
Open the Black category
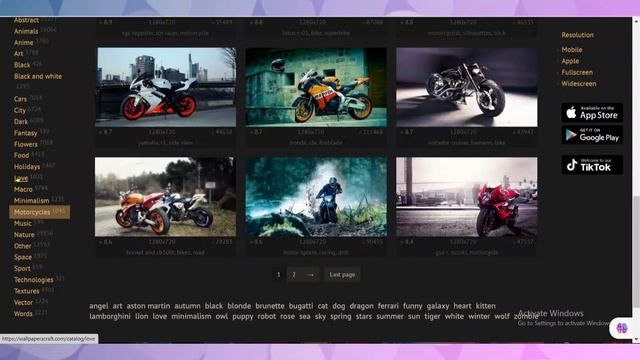(22, 65)
